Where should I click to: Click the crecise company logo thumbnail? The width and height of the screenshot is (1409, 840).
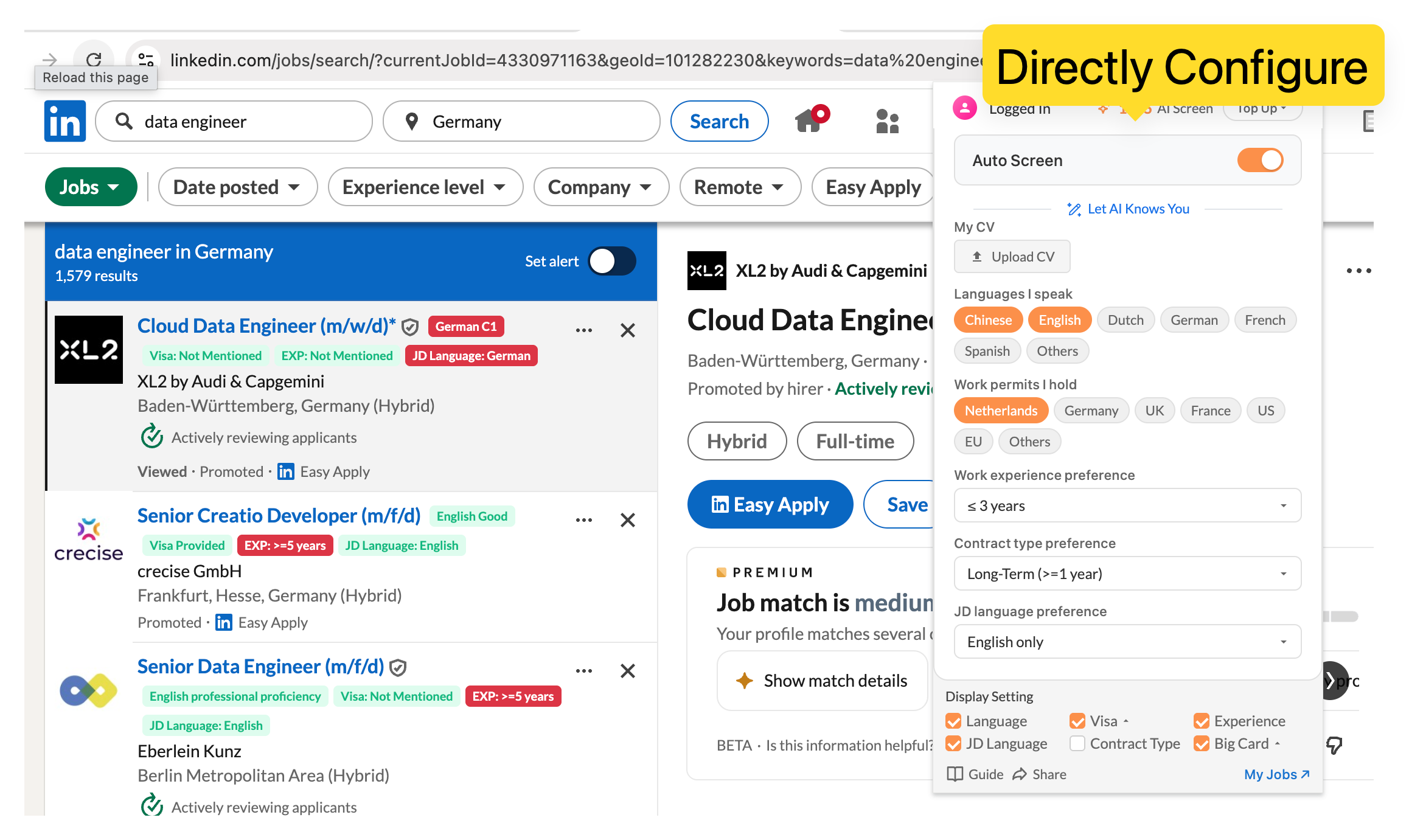pos(89,540)
